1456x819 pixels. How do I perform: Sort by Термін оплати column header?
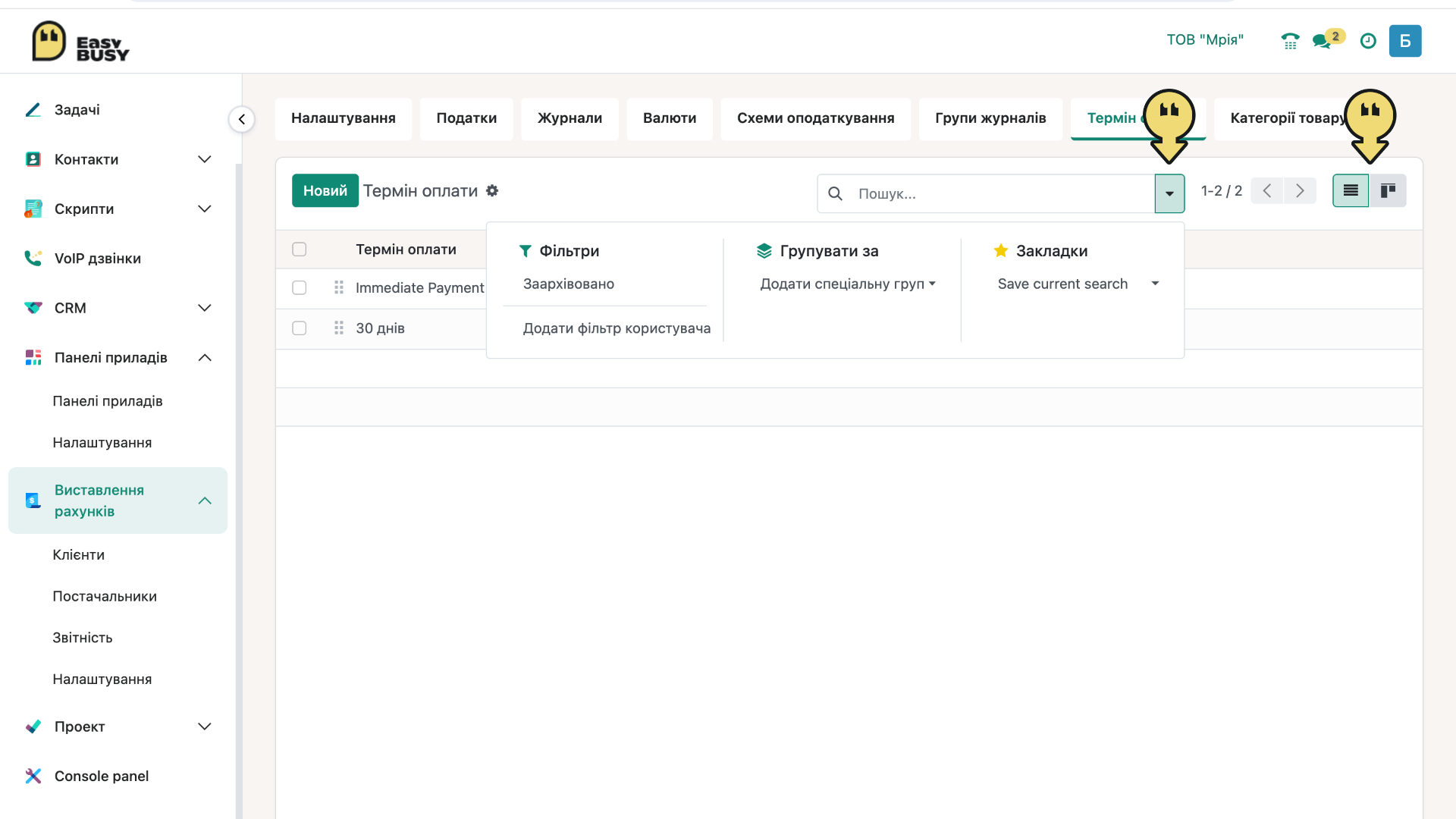click(x=406, y=249)
